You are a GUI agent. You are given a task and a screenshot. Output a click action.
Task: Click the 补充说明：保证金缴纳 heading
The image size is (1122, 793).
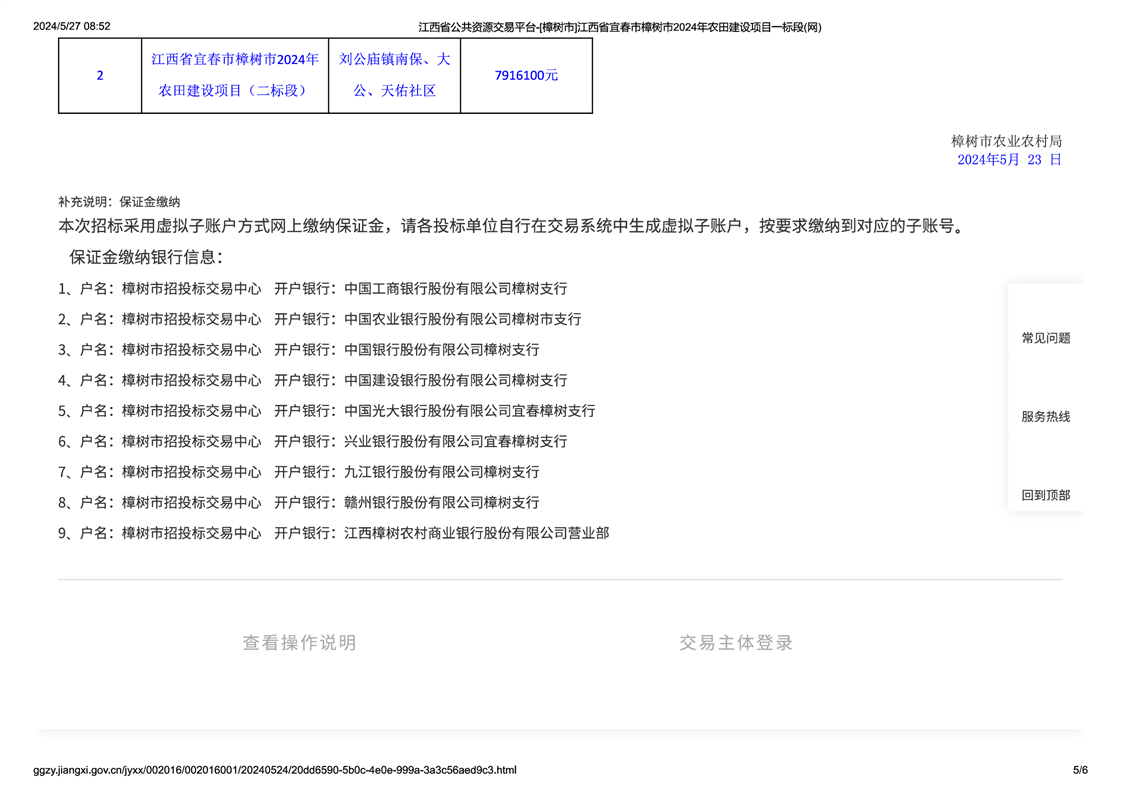coord(119,202)
